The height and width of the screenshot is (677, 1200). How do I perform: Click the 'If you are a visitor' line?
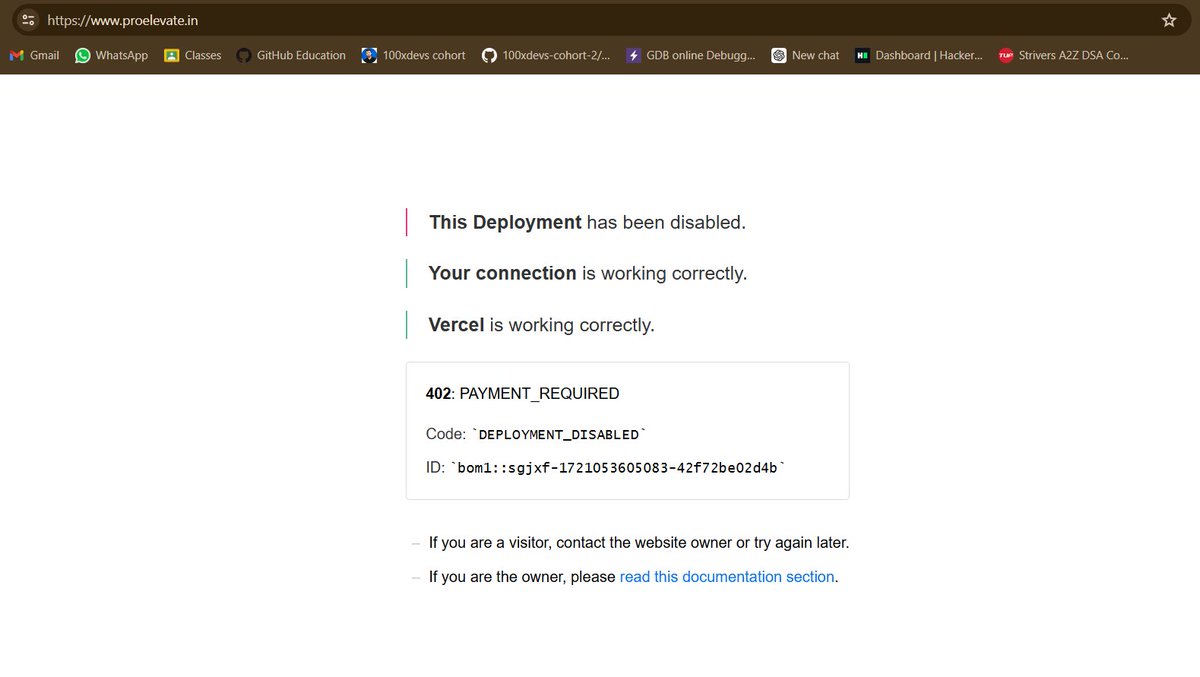click(x=639, y=543)
